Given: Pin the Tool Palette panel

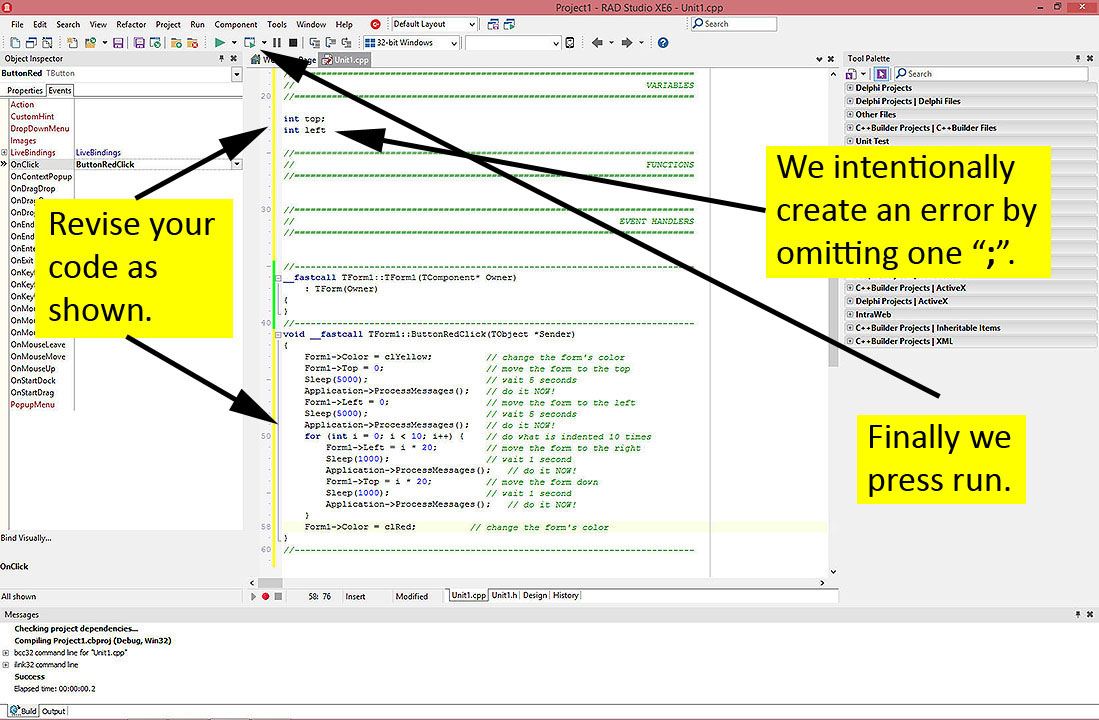Looking at the screenshot, I should point(1078,59).
